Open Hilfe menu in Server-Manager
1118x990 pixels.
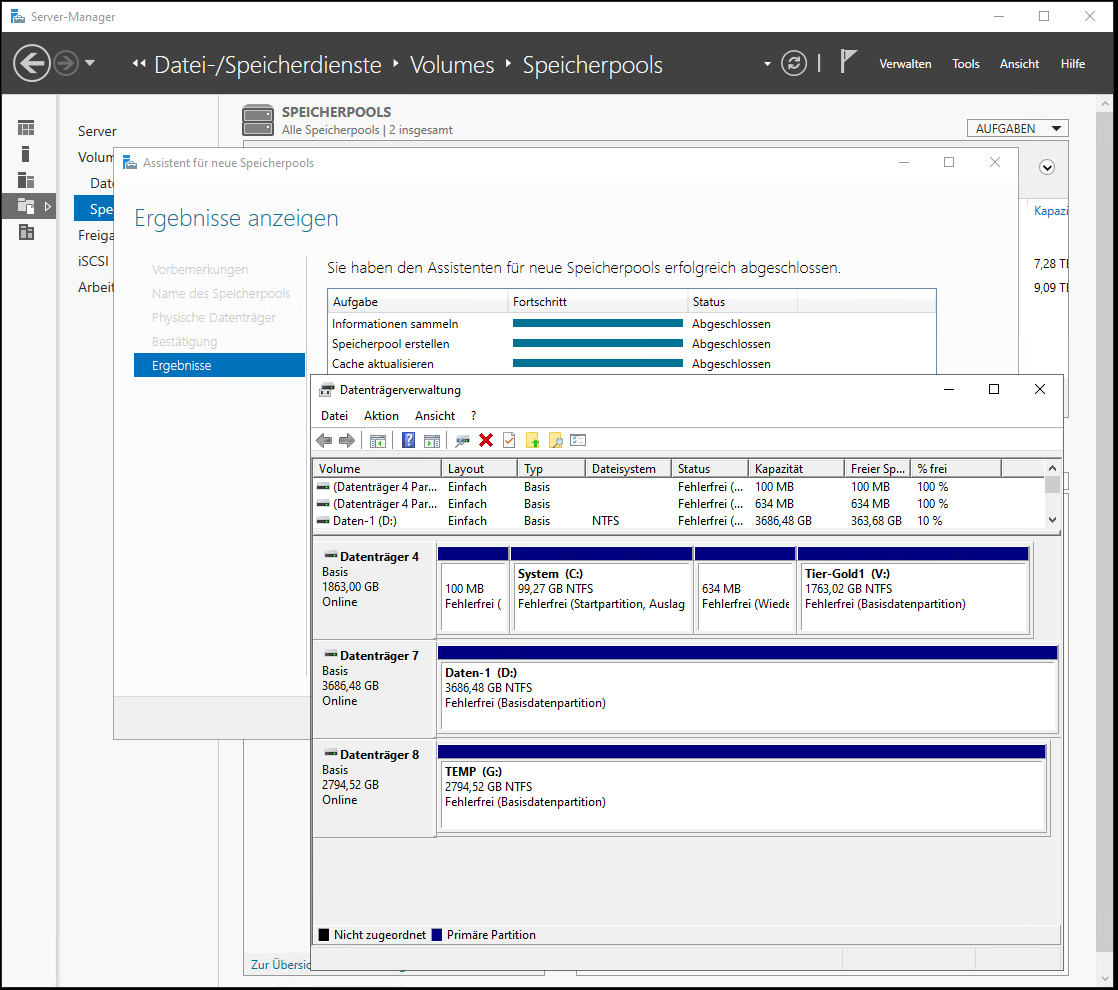[x=1072, y=63]
